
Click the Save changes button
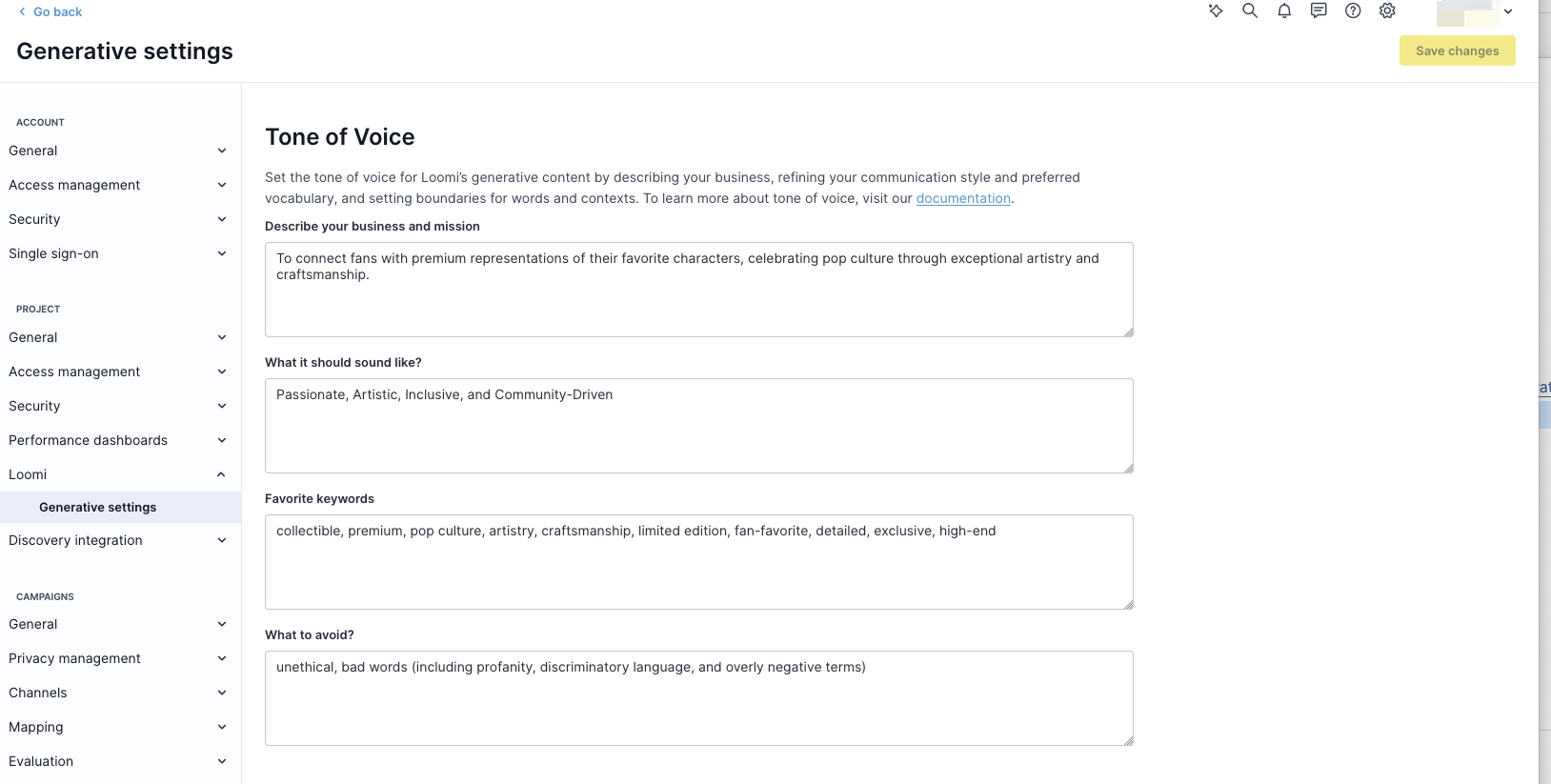click(x=1458, y=50)
